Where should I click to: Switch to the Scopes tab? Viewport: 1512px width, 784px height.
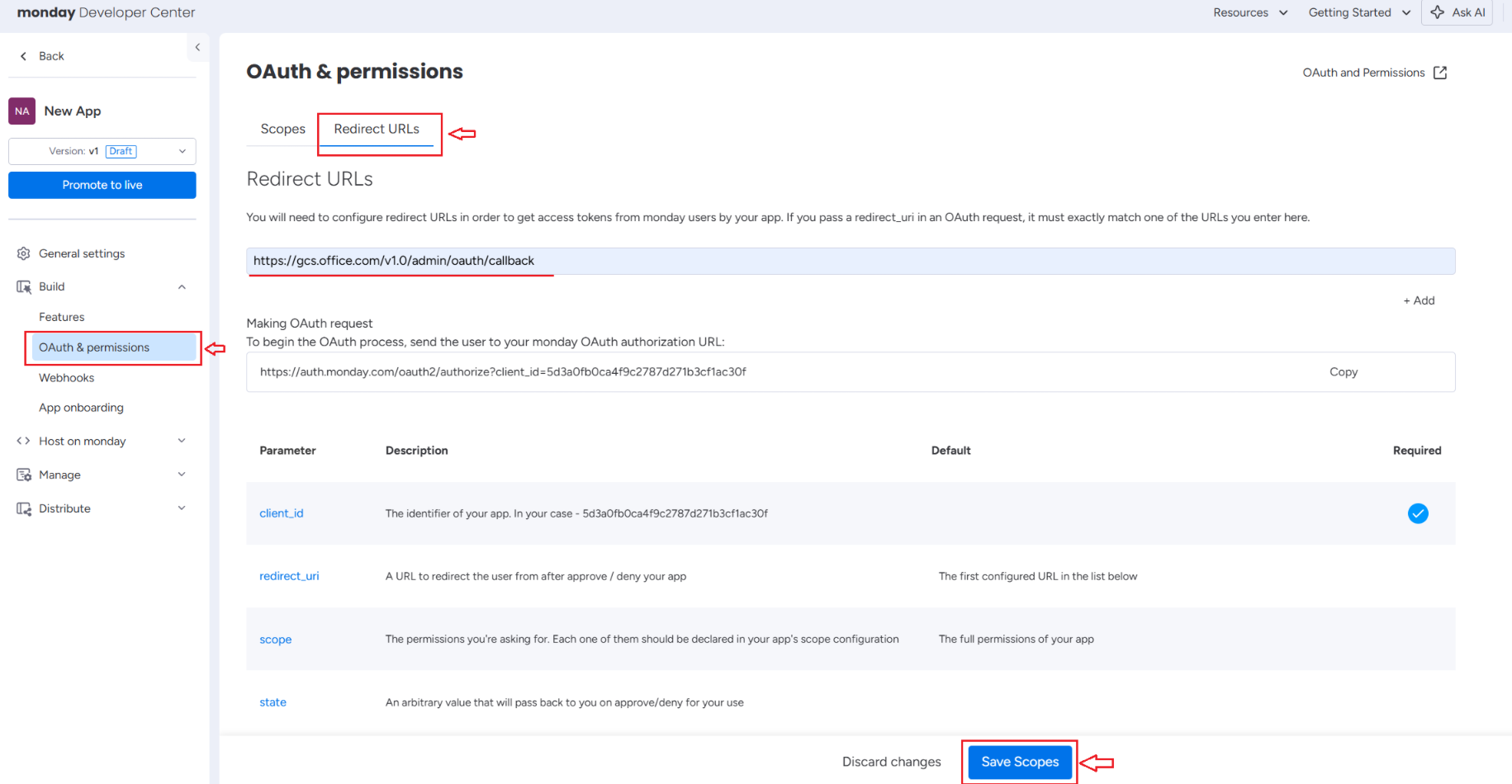click(282, 129)
